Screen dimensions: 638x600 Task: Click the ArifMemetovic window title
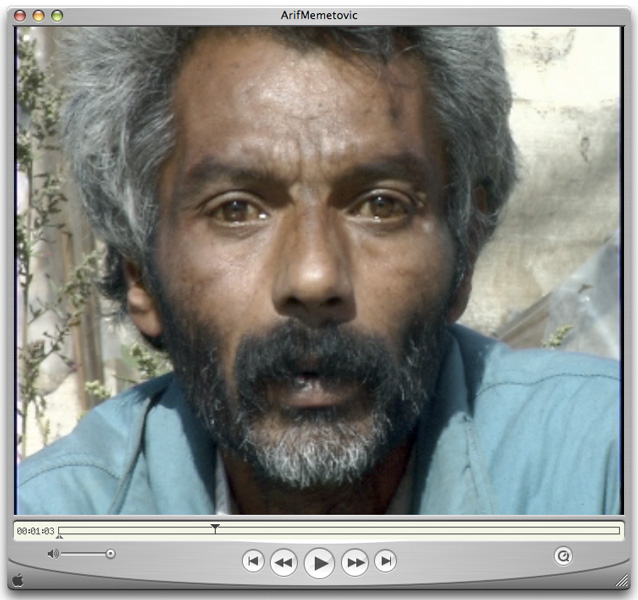pos(319,15)
